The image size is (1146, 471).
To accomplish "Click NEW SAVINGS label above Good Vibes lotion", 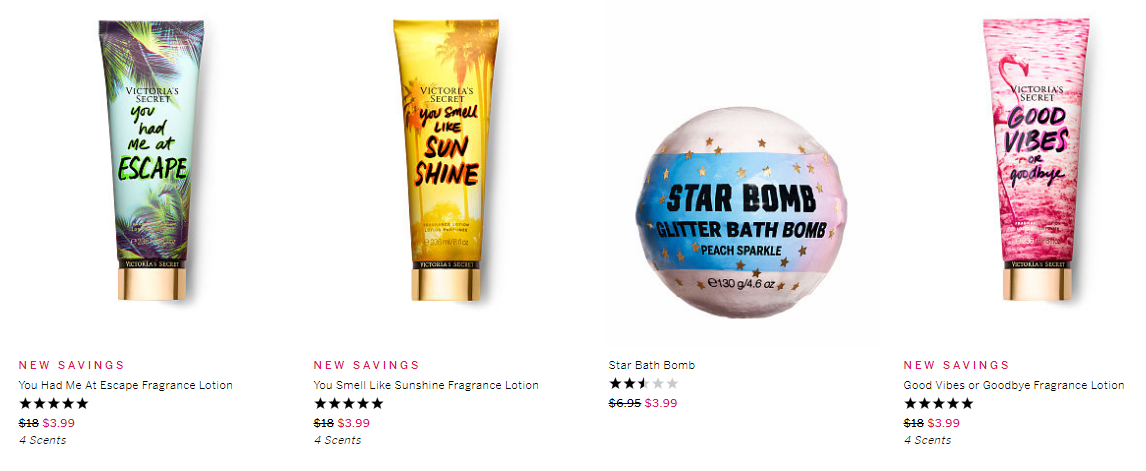I will pyautogui.click(x=957, y=365).
